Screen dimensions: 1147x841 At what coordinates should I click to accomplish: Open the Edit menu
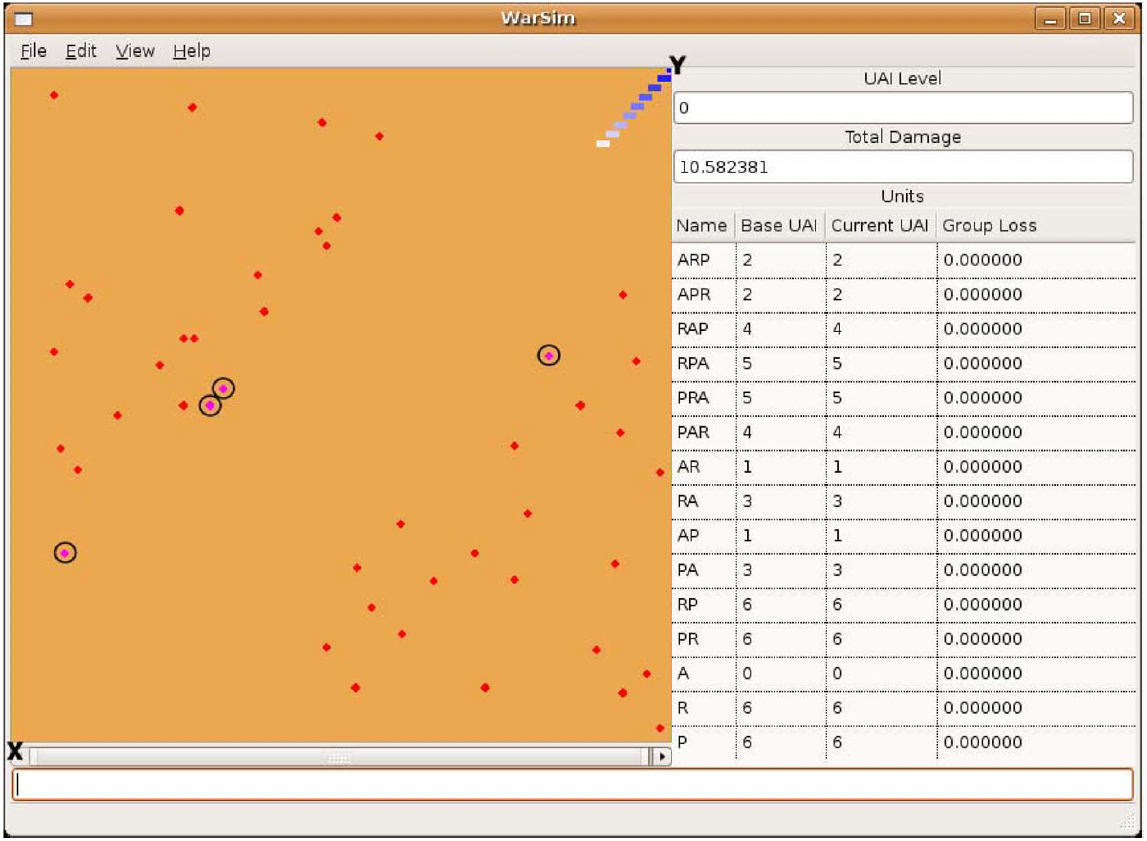click(x=81, y=51)
